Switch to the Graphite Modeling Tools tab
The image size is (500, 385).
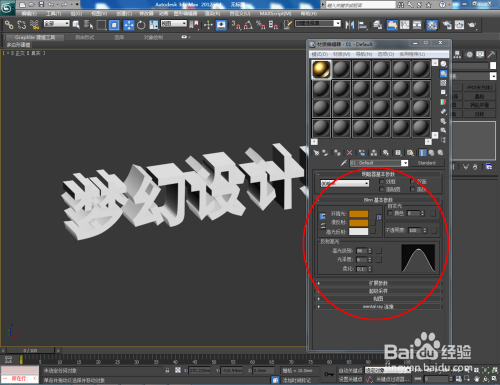coord(35,37)
